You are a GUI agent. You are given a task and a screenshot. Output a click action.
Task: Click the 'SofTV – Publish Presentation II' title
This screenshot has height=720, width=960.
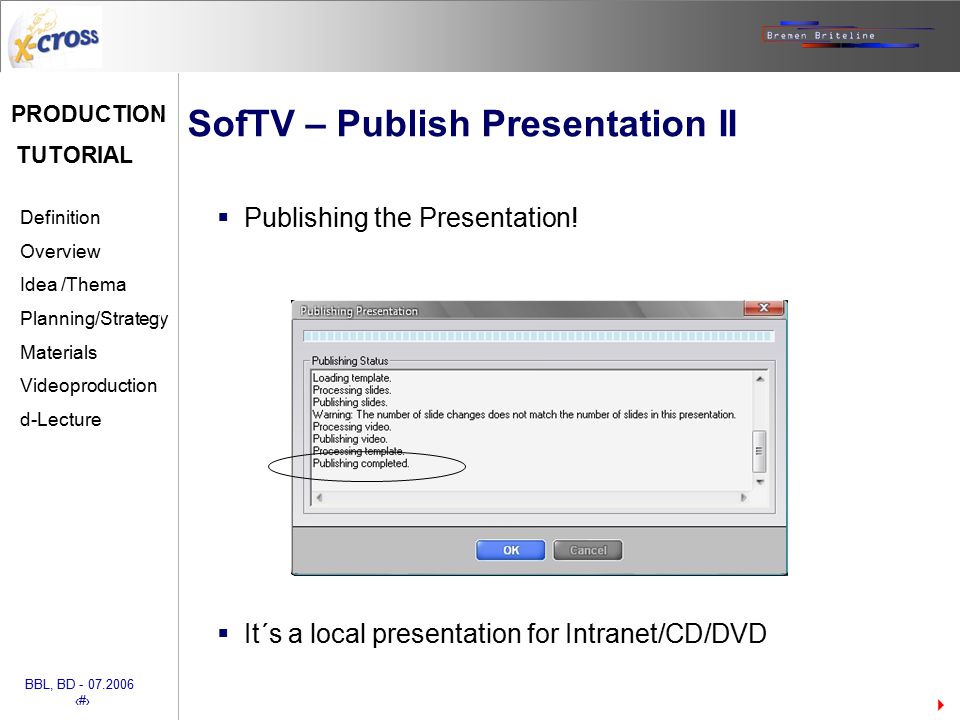(462, 123)
